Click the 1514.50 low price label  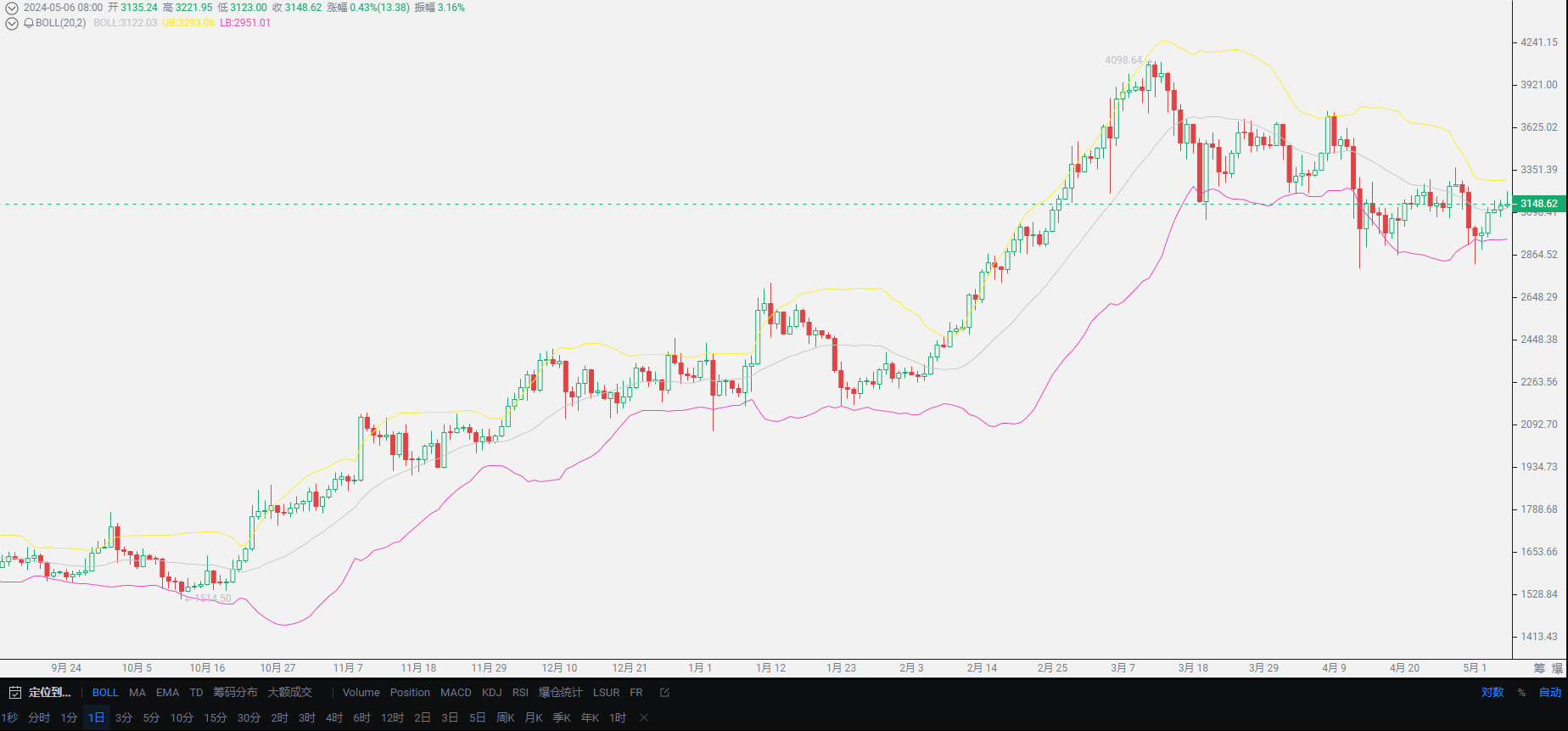click(x=212, y=599)
